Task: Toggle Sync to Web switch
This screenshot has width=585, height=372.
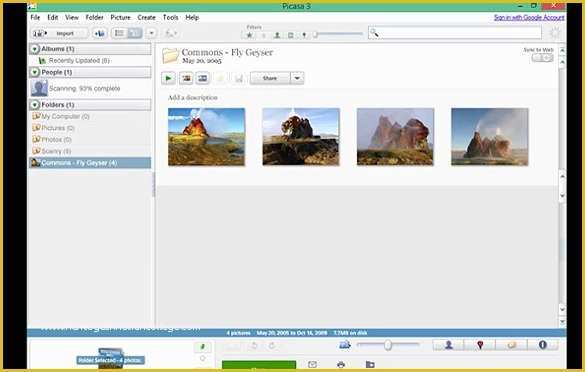Action: pos(542,58)
